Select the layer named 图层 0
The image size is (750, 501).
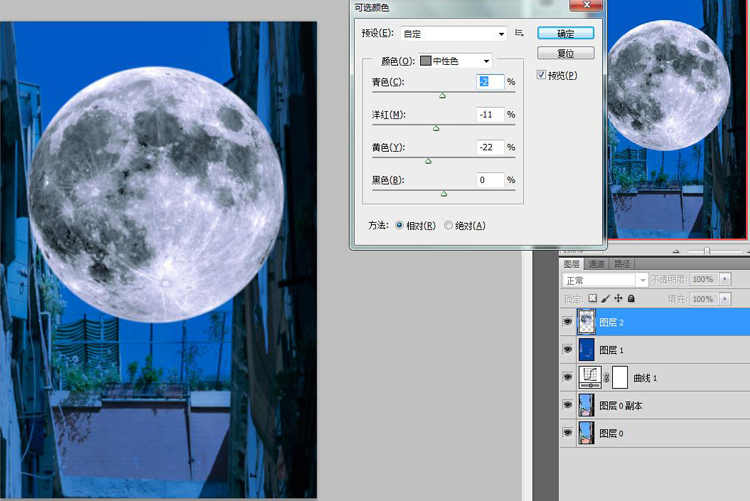(x=611, y=433)
